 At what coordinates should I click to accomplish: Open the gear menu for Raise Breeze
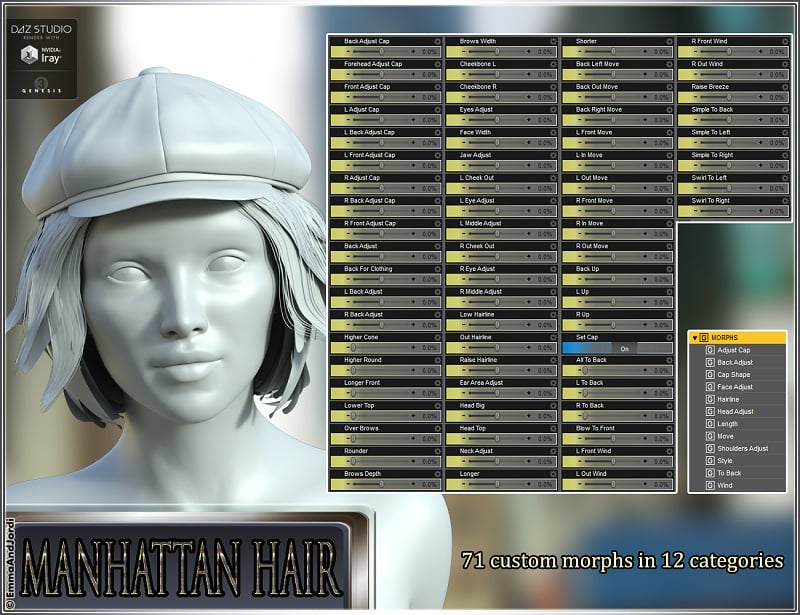[x=785, y=87]
